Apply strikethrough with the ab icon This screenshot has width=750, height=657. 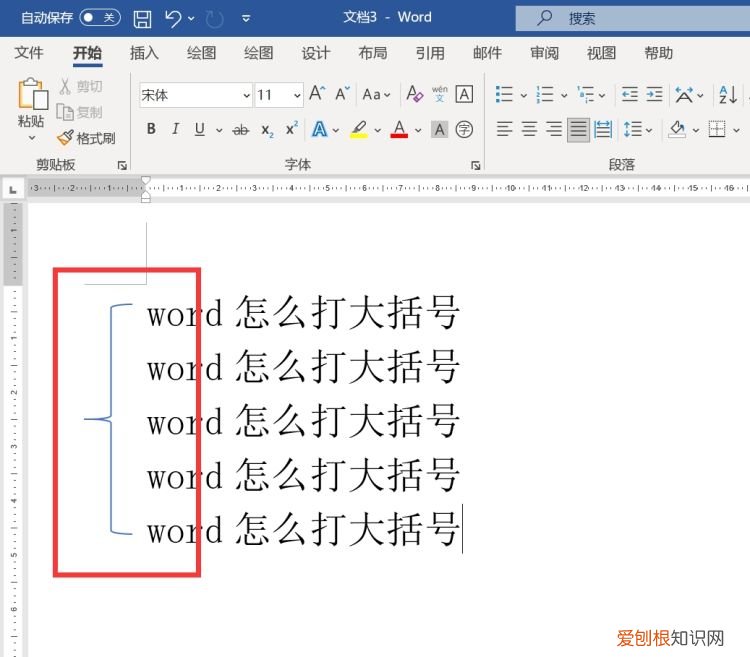click(241, 130)
